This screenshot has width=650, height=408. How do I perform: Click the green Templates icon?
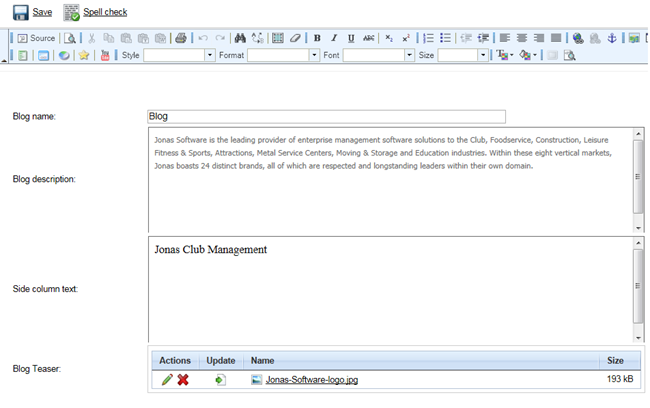tap(23, 55)
